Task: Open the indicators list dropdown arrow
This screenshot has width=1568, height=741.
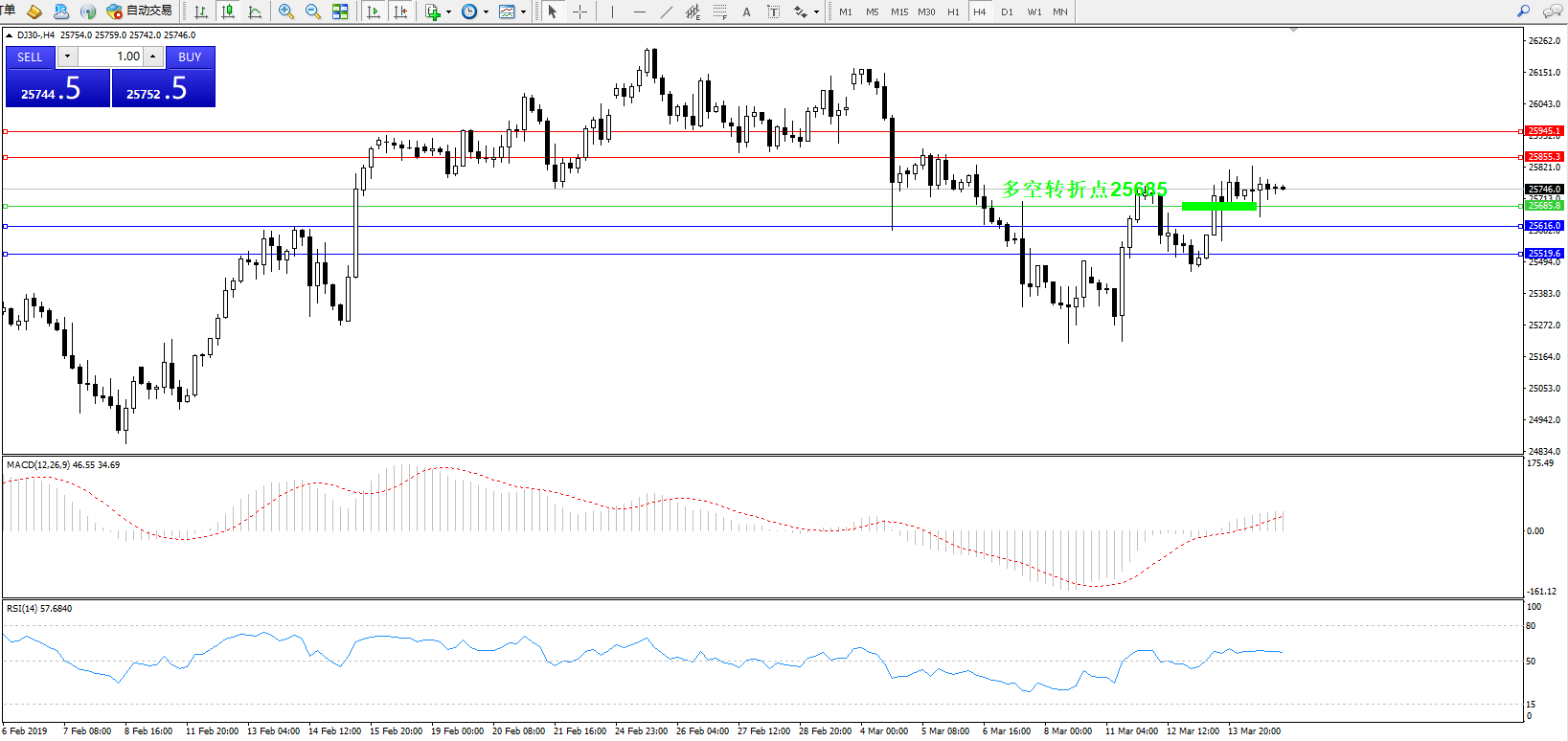Action: pos(448,12)
